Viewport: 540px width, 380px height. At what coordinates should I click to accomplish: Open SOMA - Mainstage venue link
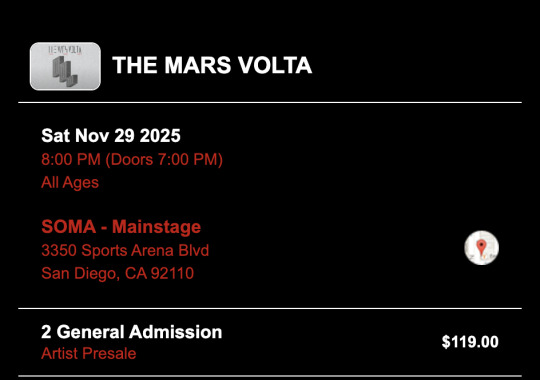121,227
